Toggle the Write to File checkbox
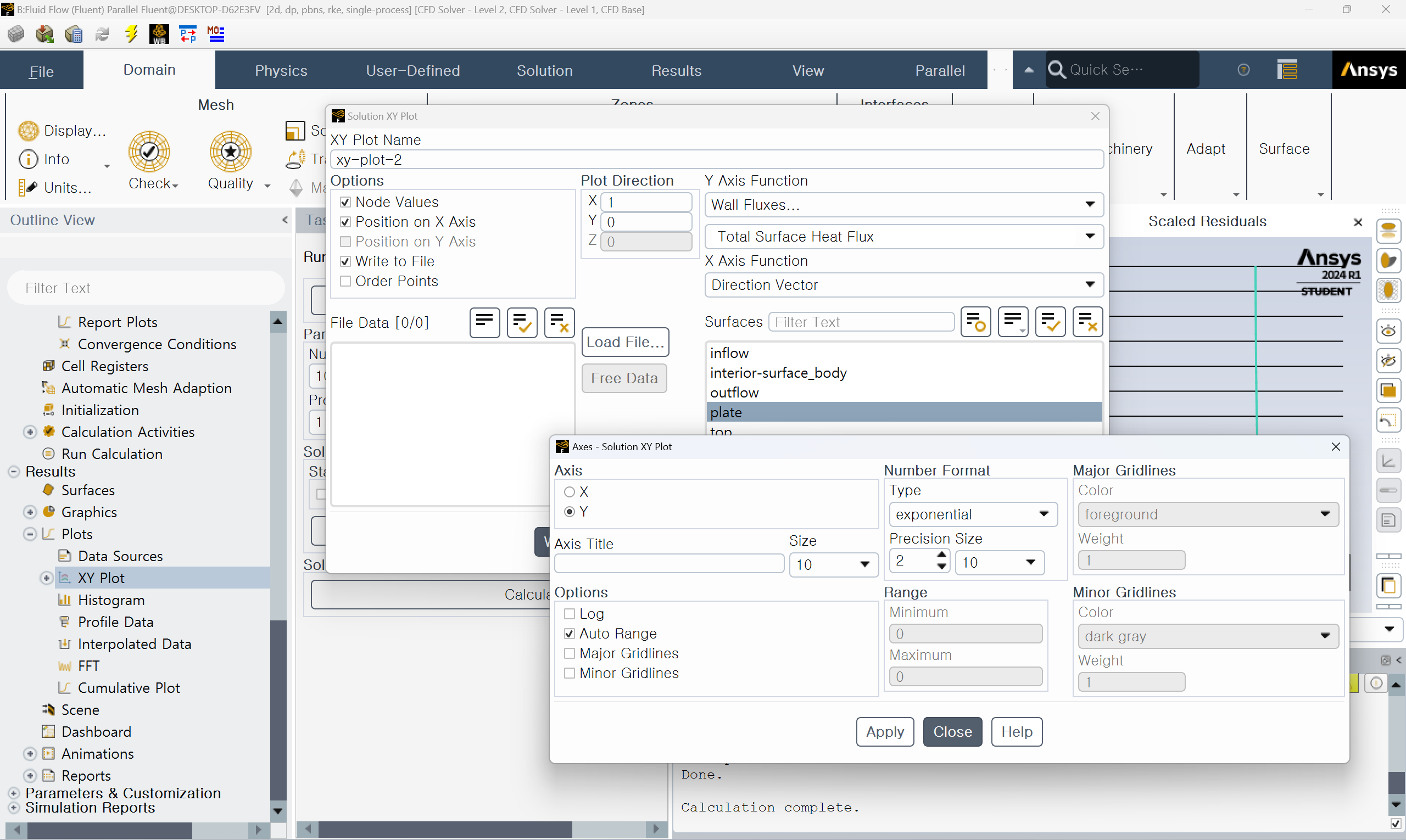Screen dimensions: 1406x840 tap(345, 261)
